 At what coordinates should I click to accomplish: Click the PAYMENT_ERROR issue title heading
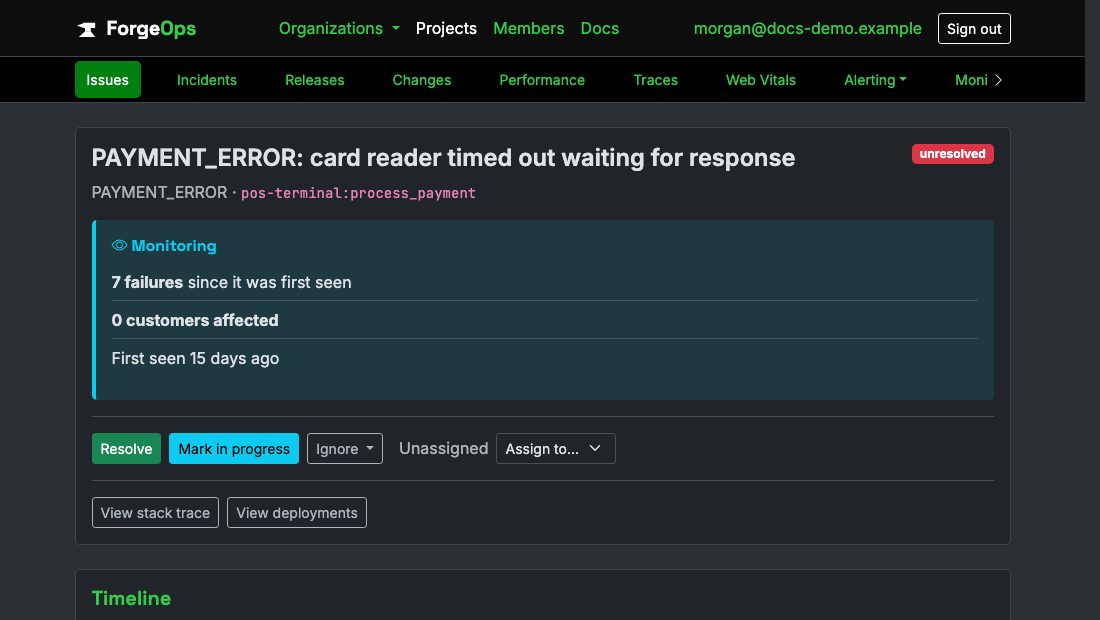(443, 158)
